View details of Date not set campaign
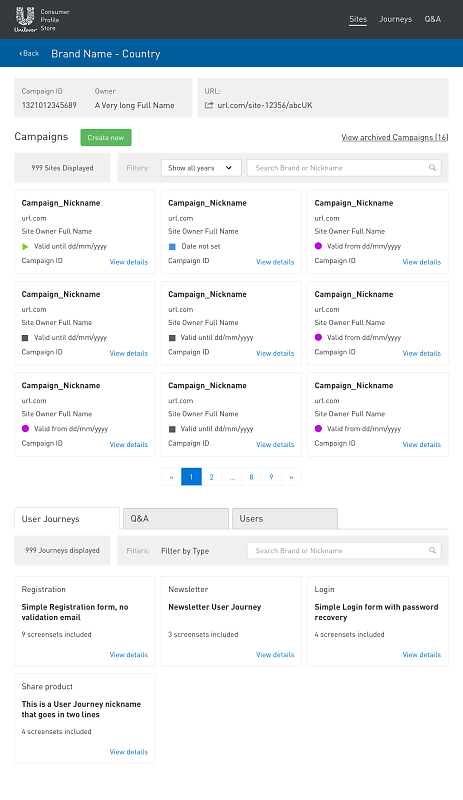Viewport: 463px width, 800px height. point(275,262)
